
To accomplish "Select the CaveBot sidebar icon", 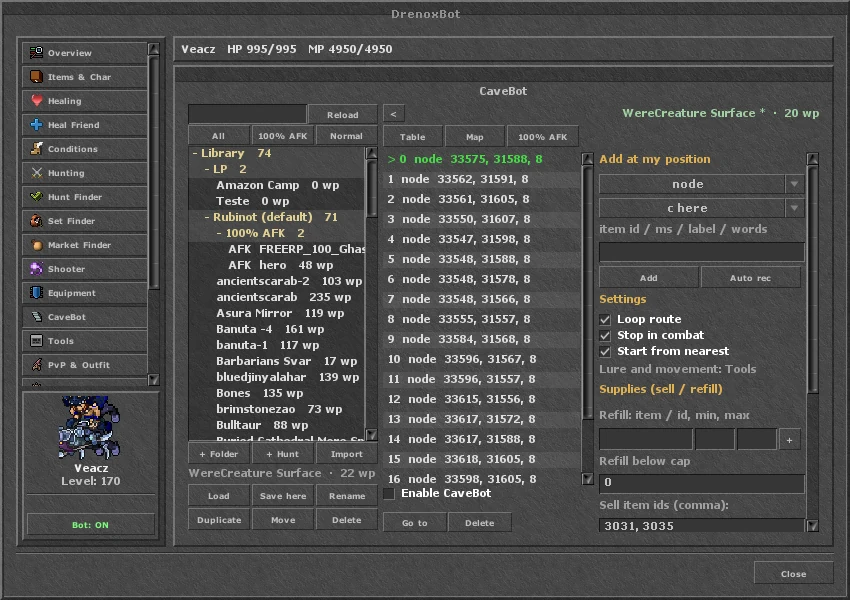I will 36,317.
